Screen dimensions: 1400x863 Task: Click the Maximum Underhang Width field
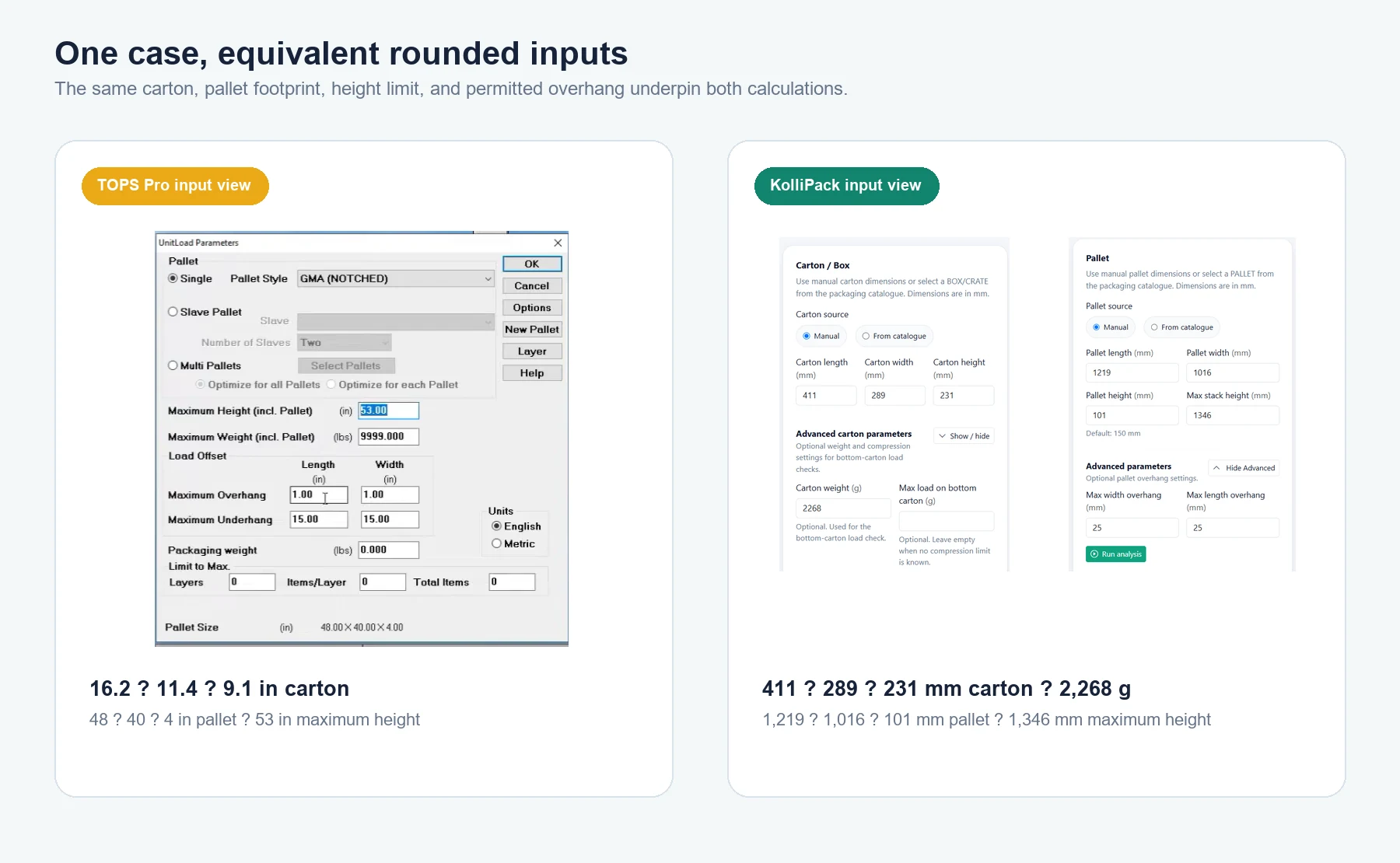[x=390, y=519]
